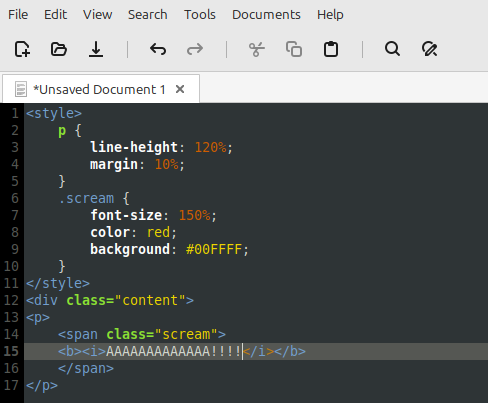Screen dimensions: 488x403
Task: Click the closing </style> tag
Action: coord(58,283)
